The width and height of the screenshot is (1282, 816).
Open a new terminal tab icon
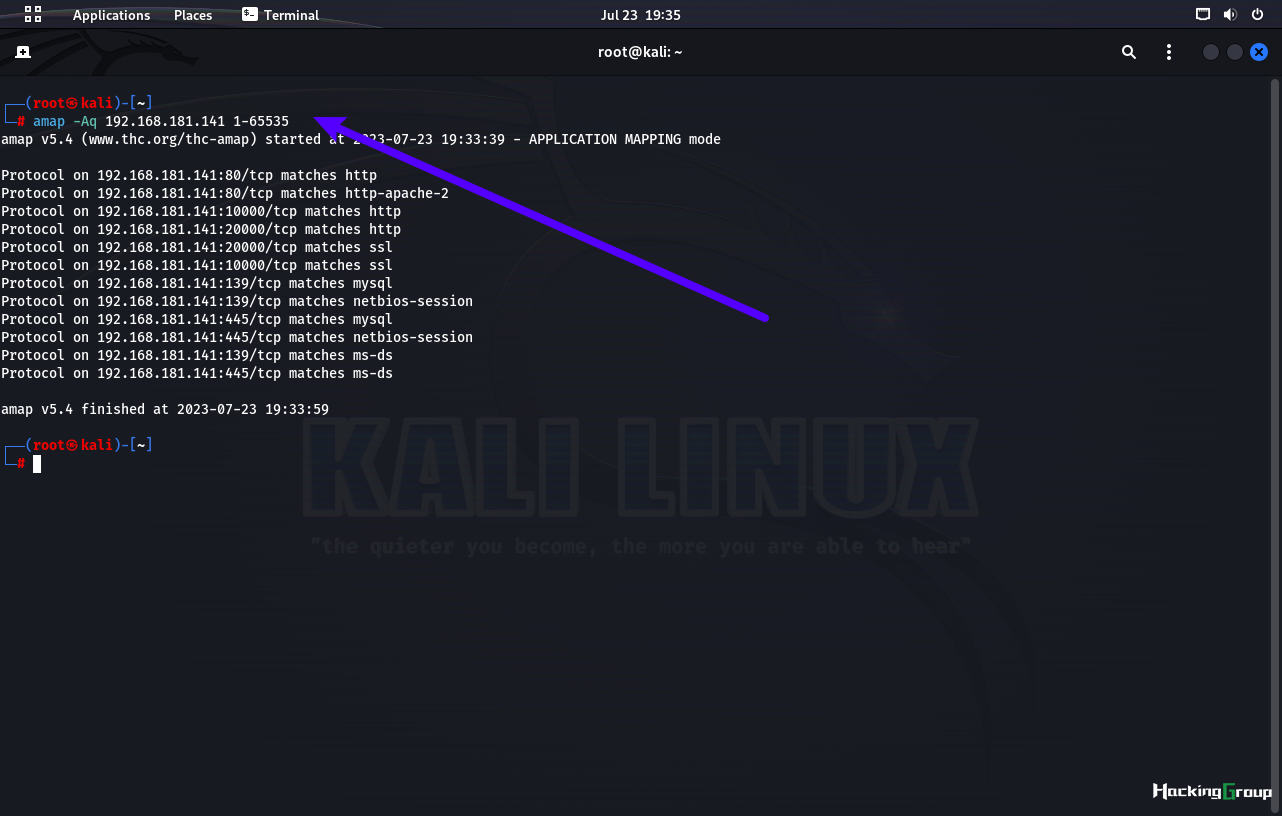pyautogui.click(x=23, y=52)
